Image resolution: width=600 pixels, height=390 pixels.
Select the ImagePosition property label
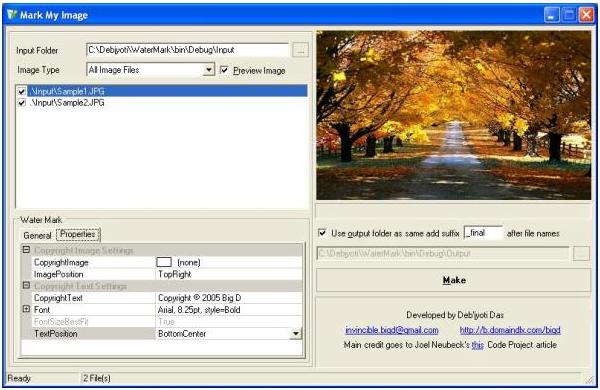(59, 274)
